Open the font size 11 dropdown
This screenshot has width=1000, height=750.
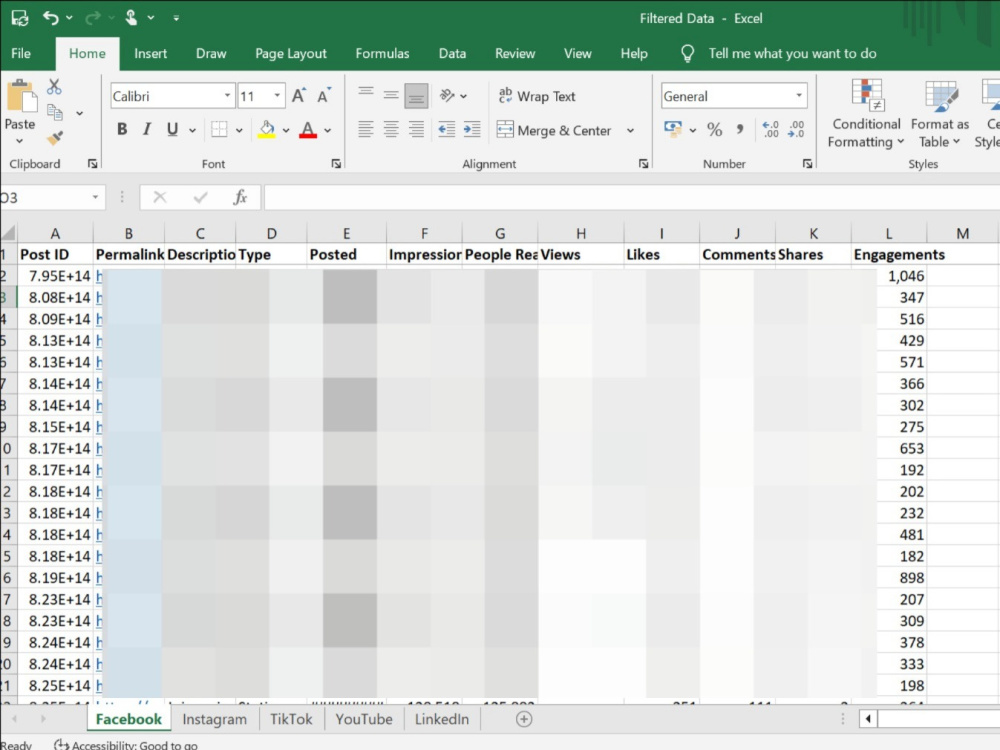tap(277, 96)
